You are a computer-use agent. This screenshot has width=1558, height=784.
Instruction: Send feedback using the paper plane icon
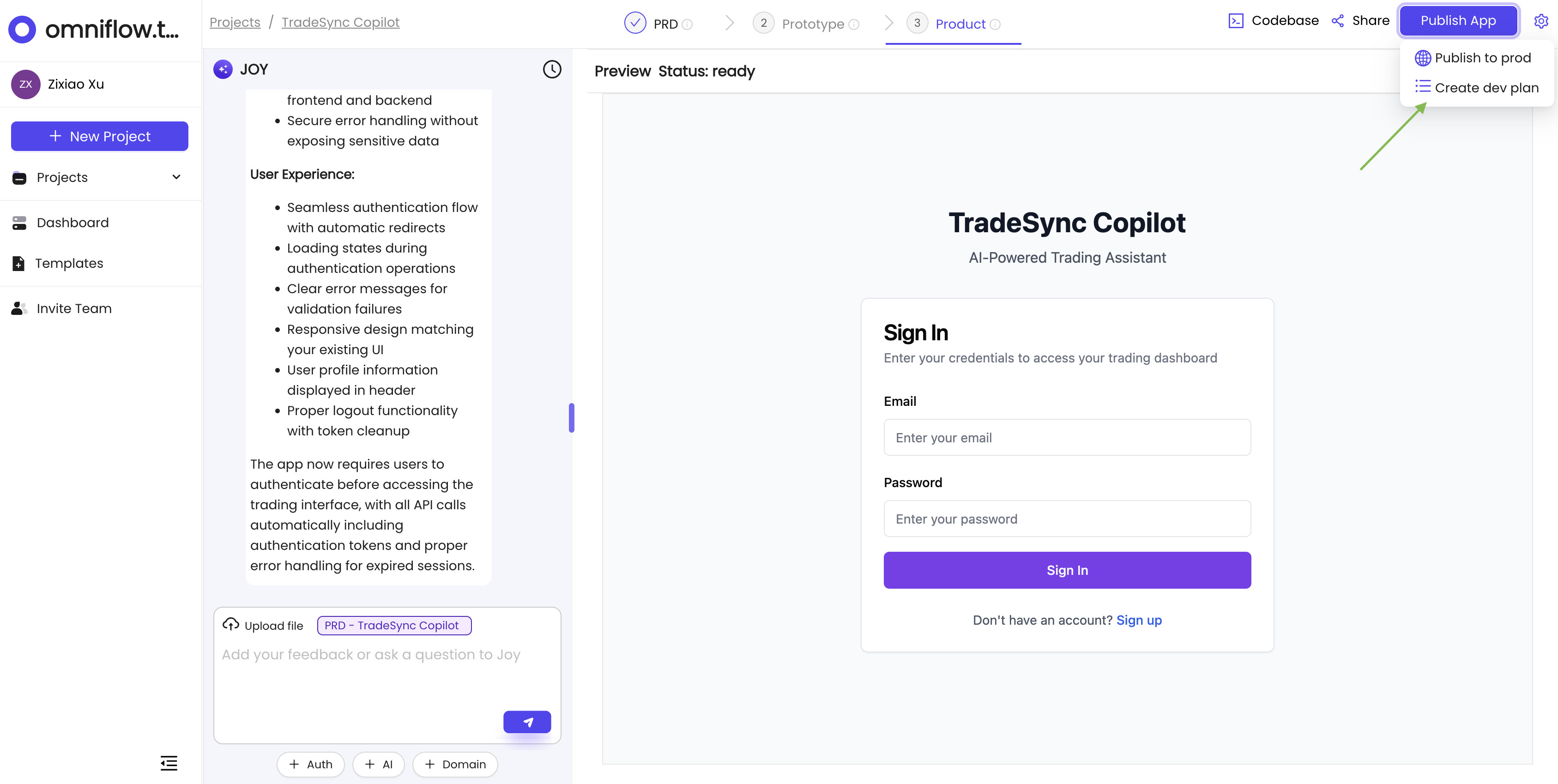[x=527, y=721]
